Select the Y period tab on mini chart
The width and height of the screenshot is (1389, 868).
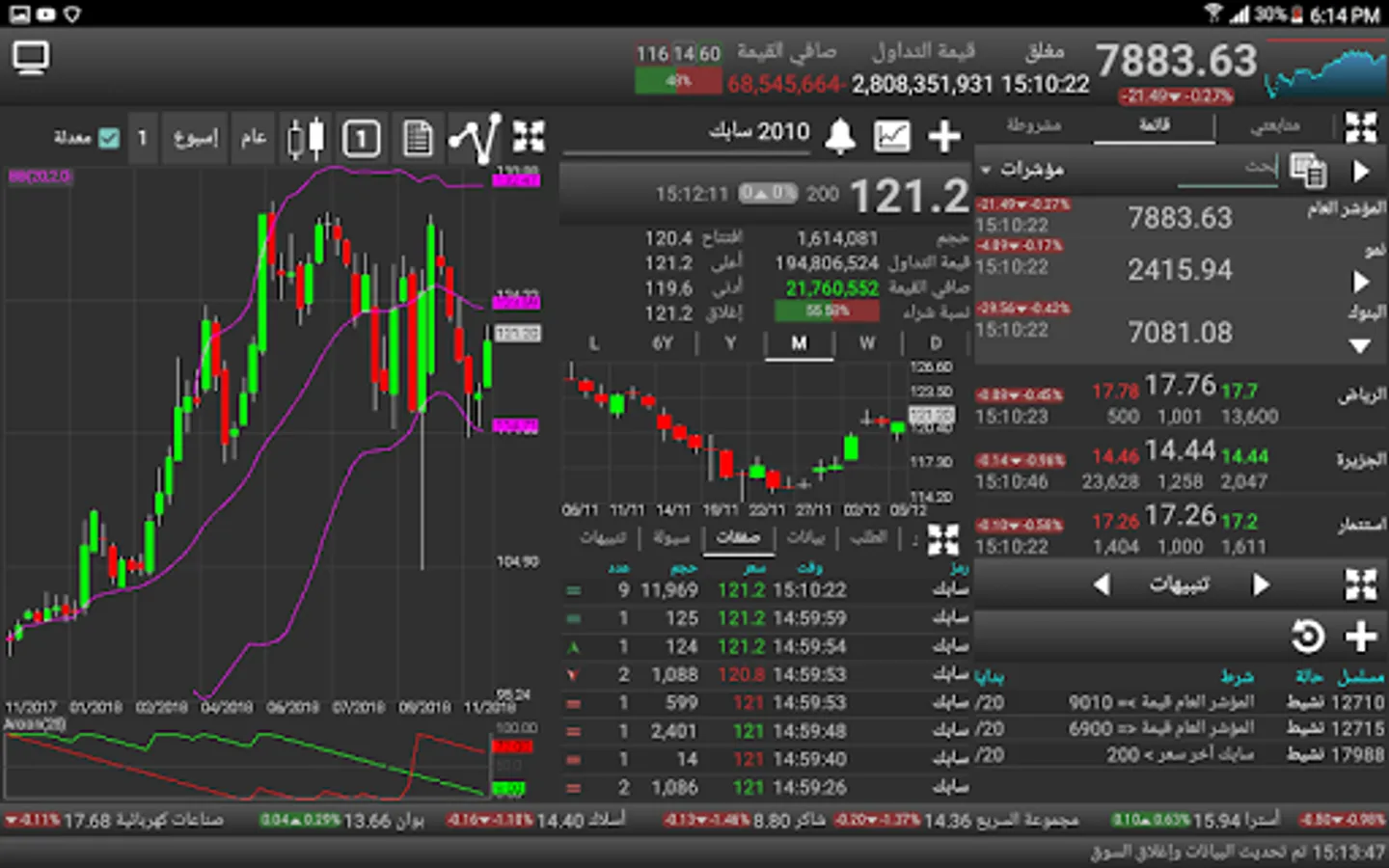click(x=730, y=343)
